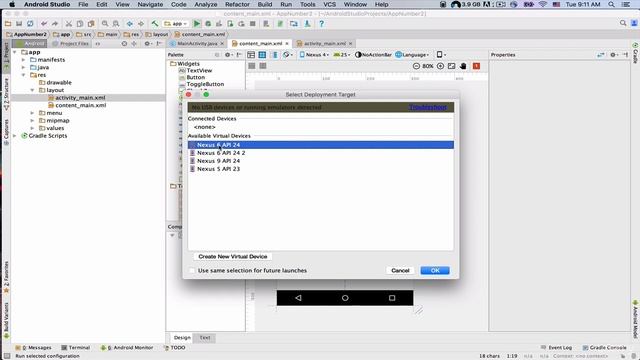
Task: Click the Find magnifier icon in toolbar
Action: [x=105, y=24]
